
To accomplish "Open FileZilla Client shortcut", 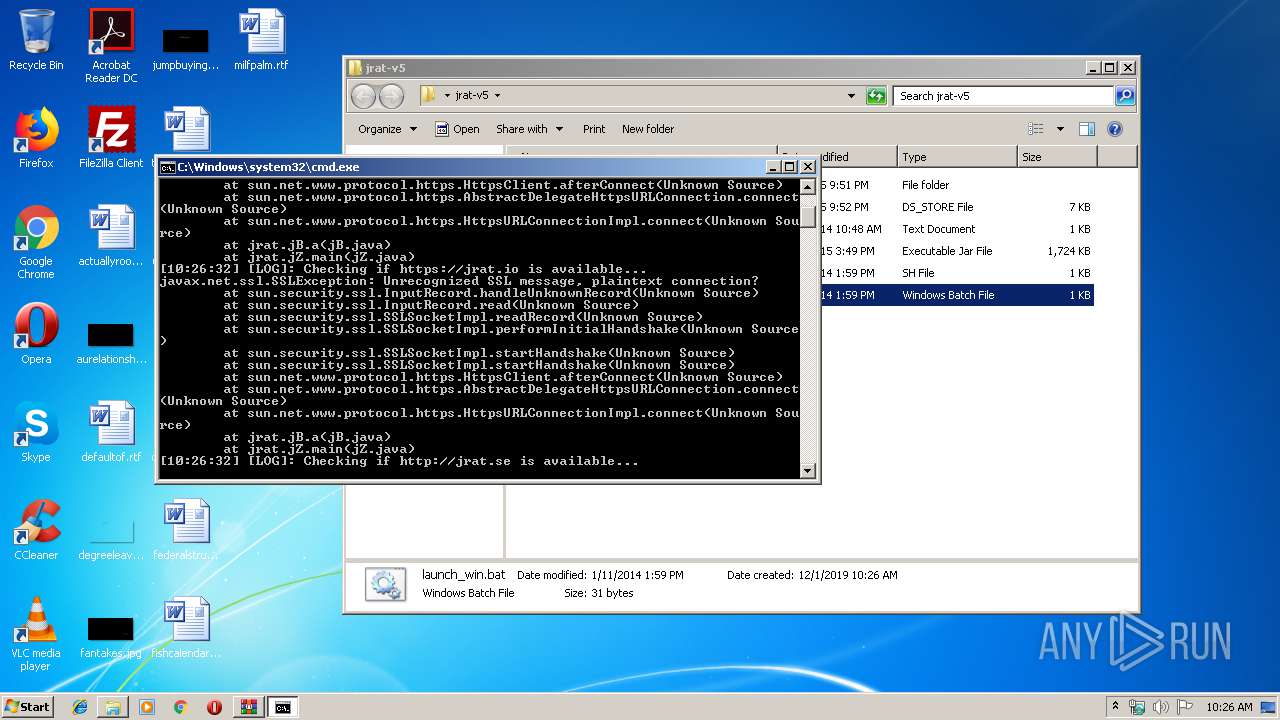I will click(x=111, y=138).
